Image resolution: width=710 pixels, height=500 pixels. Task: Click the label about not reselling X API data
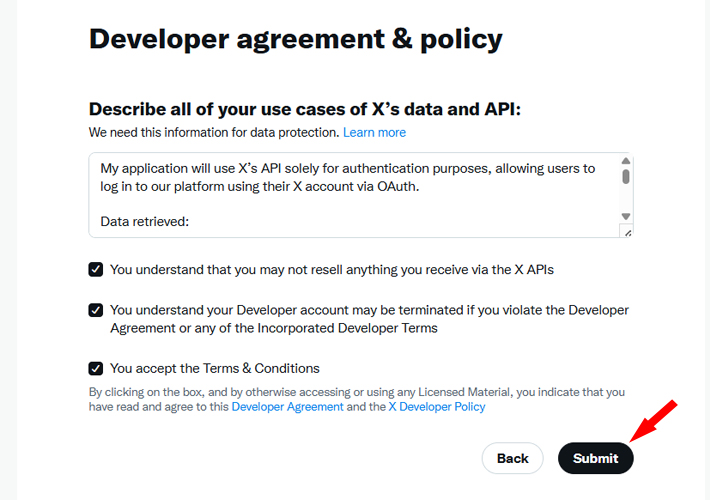pos(332,269)
